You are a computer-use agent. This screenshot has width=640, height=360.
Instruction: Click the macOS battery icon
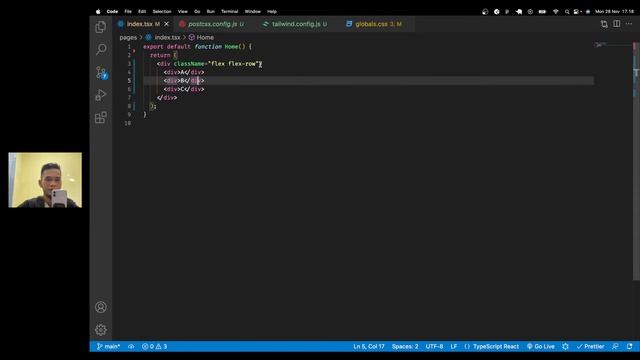pos(542,11)
